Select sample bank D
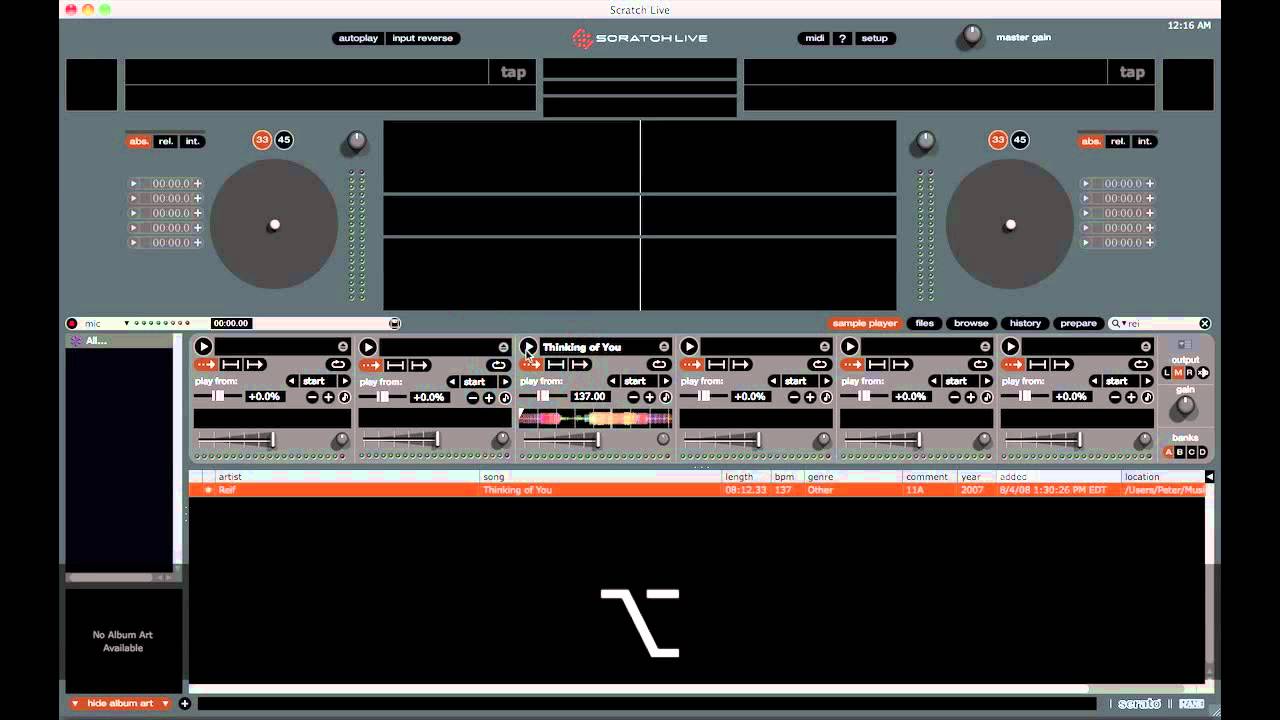1280x720 pixels. point(1203,453)
